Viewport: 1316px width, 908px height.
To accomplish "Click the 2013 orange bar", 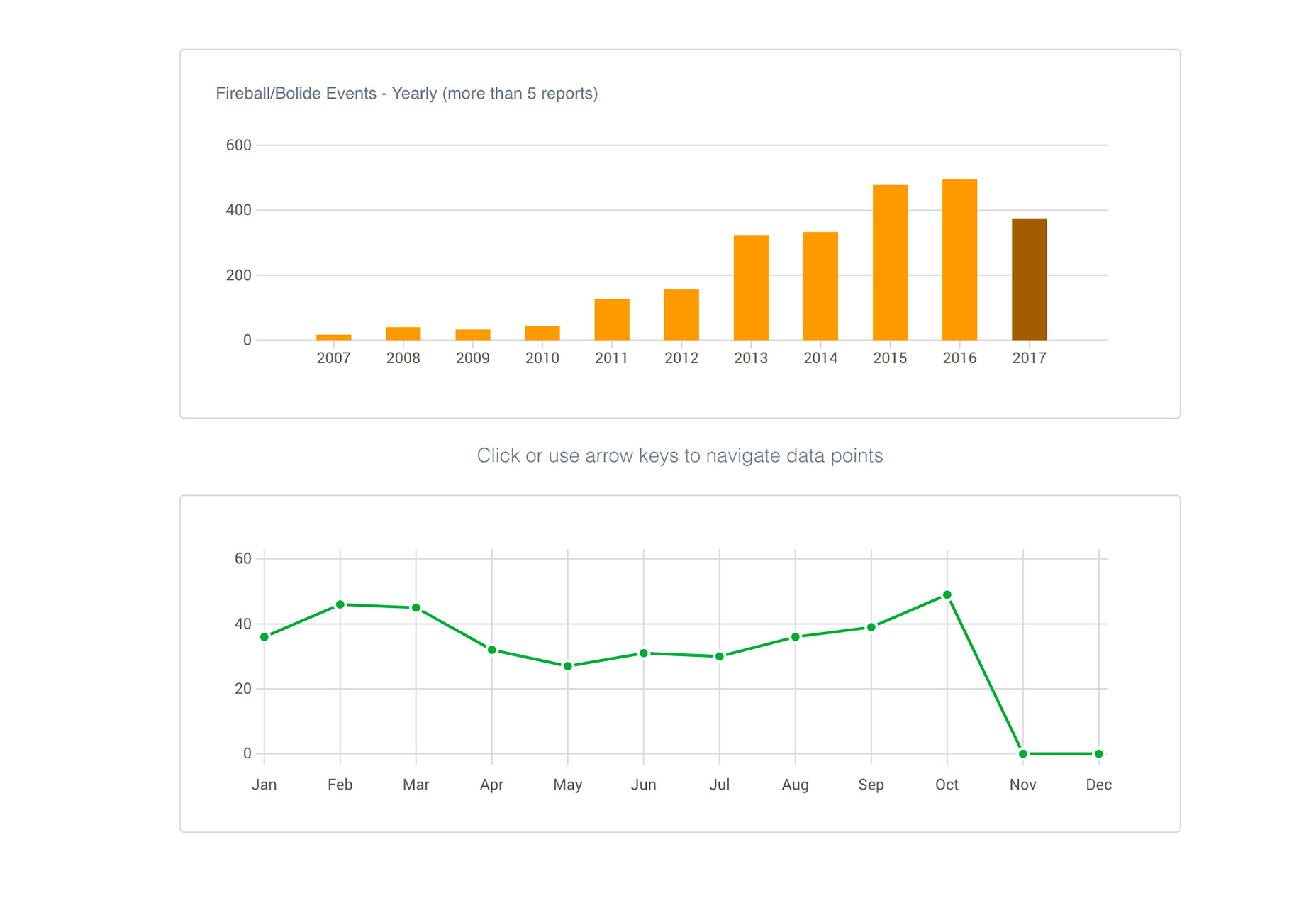I will coord(750,287).
